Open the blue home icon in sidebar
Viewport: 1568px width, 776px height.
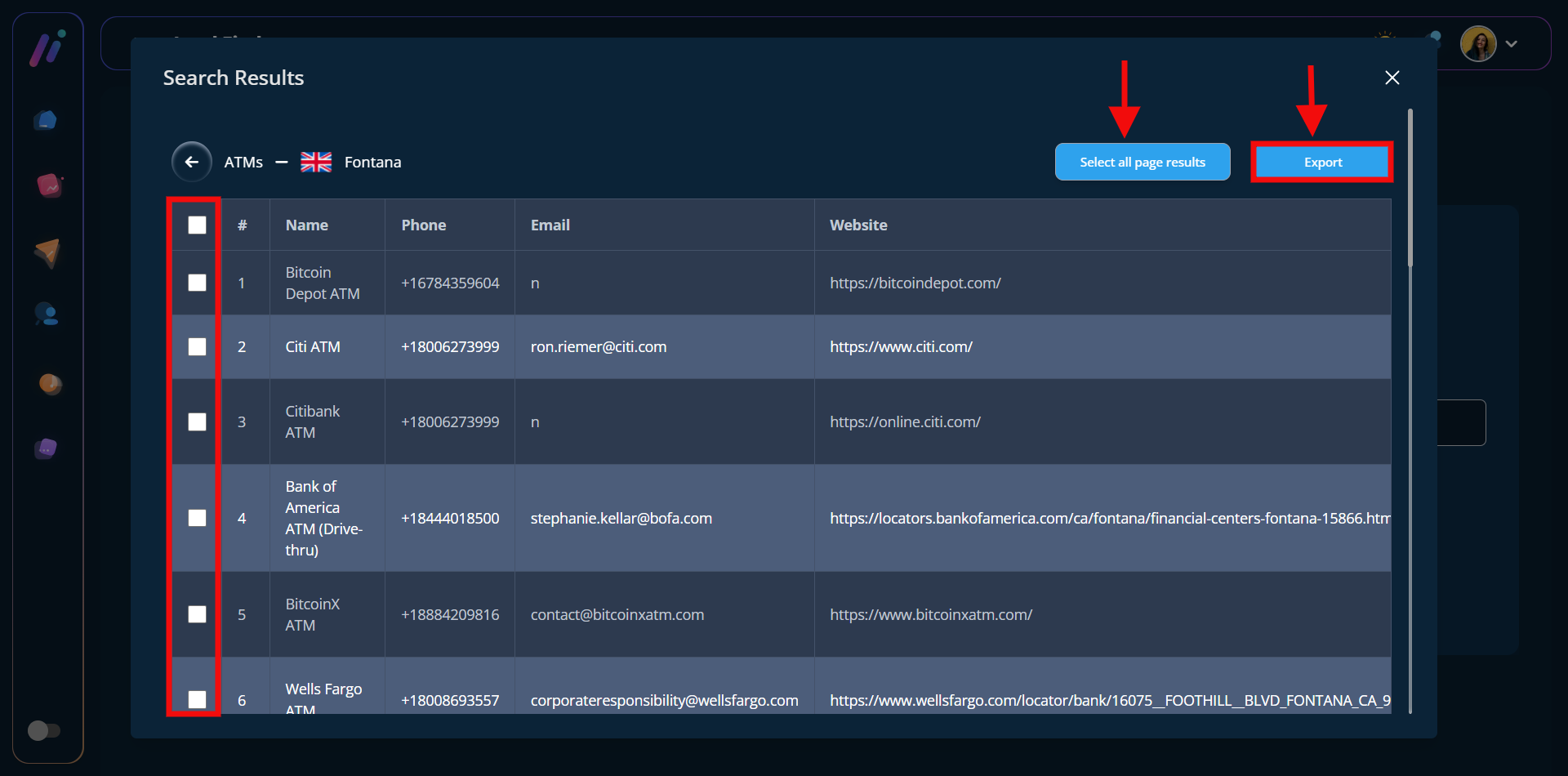tap(47, 121)
